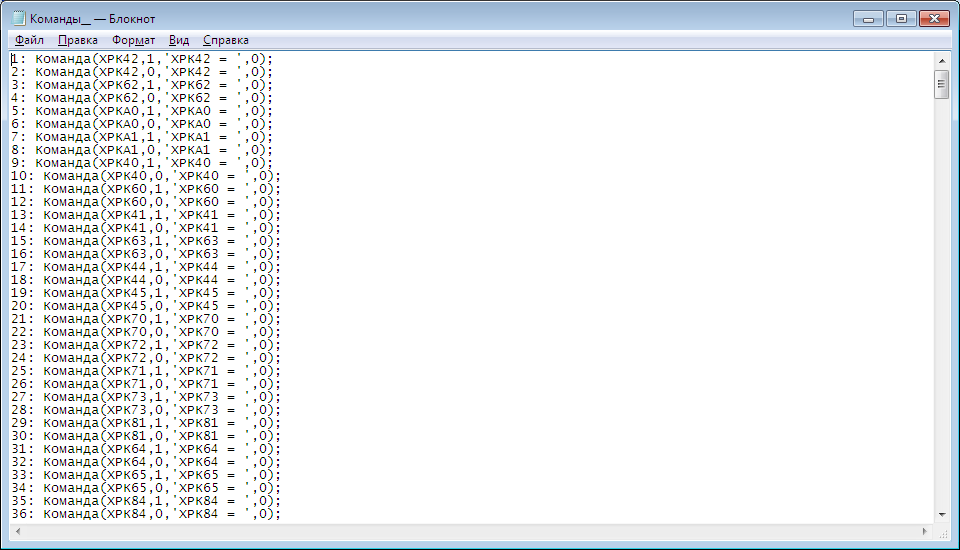Click line 22: Команда(ХРК70,0,'ХРК70 = ',0);
Viewport: 960px width, 550px height.
coord(146,332)
